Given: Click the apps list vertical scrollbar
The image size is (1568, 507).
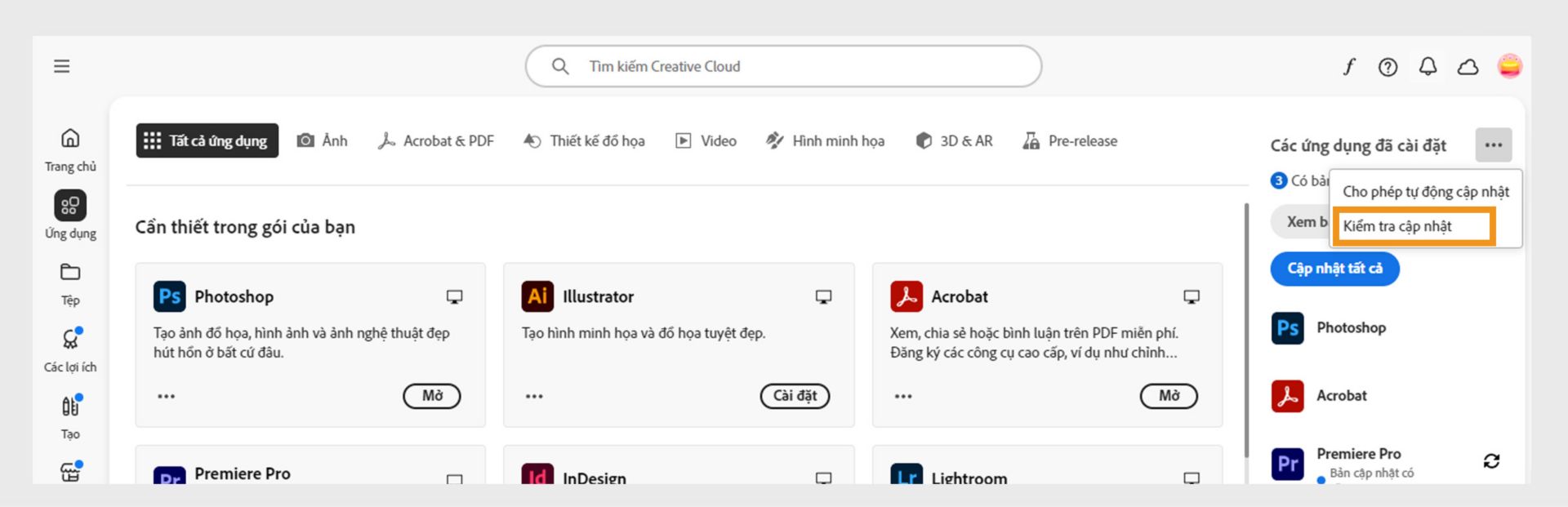Looking at the screenshot, I should 1246,331.
